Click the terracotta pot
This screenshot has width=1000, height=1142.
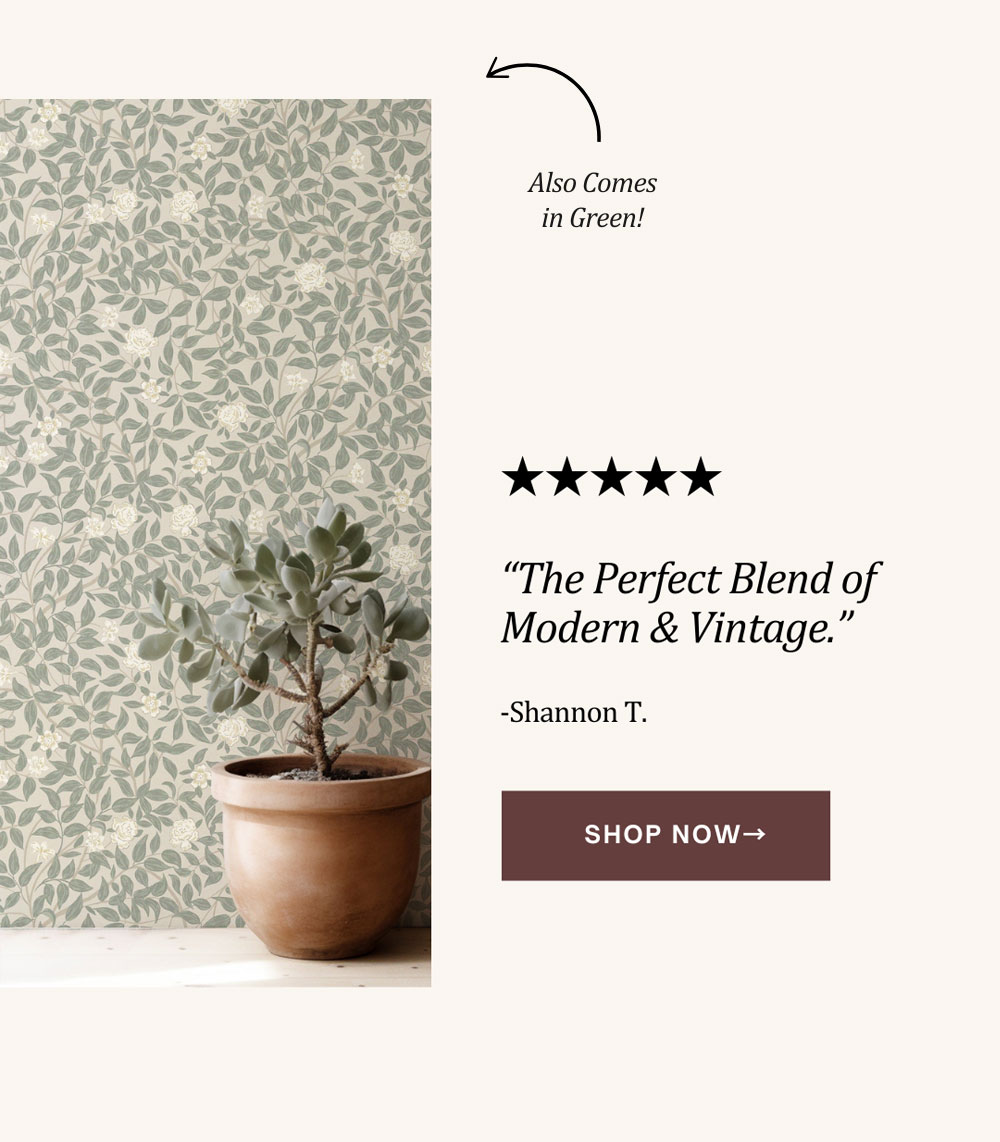pos(322,856)
